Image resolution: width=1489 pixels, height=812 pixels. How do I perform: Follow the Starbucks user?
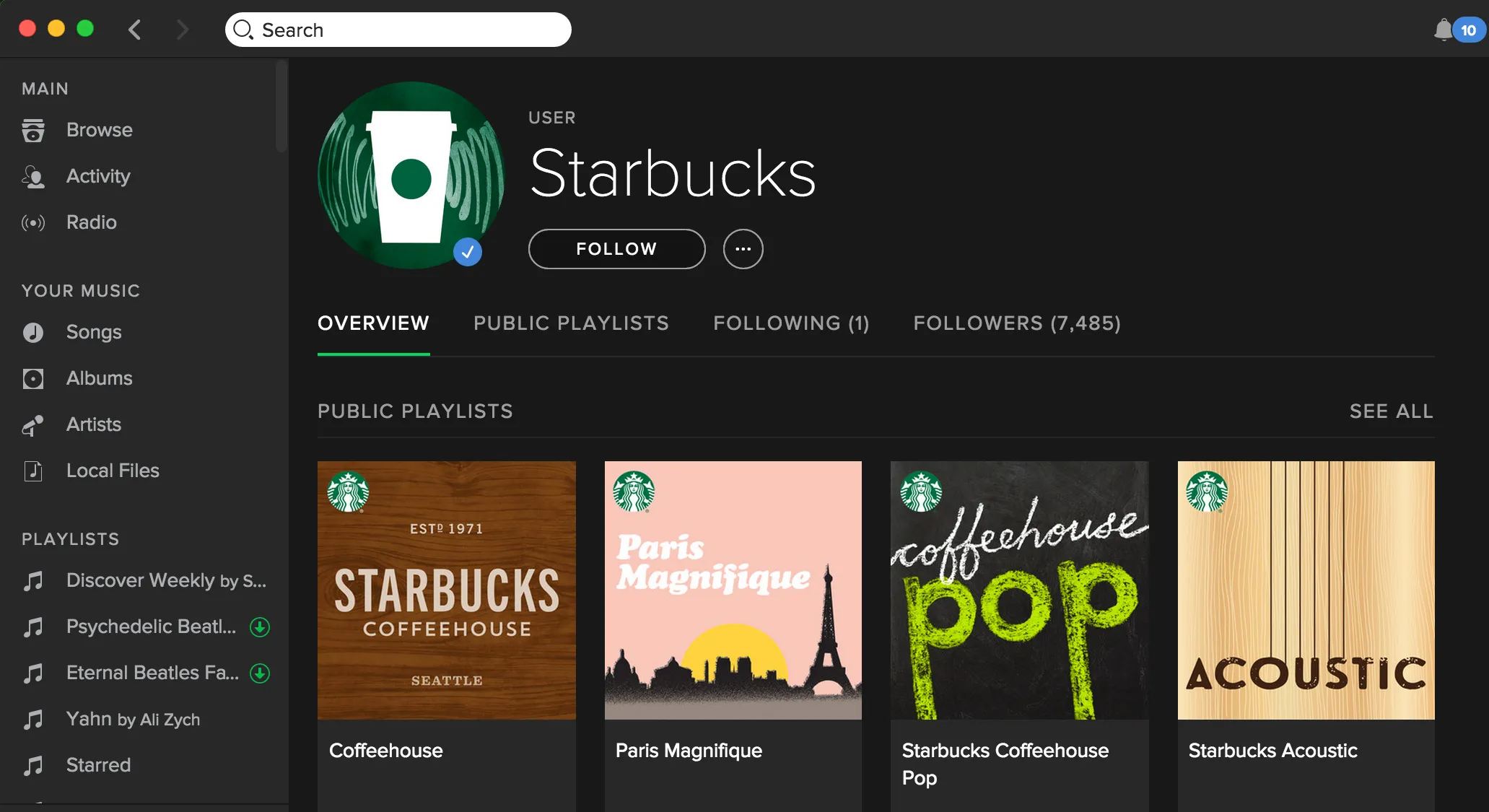[616, 249]
